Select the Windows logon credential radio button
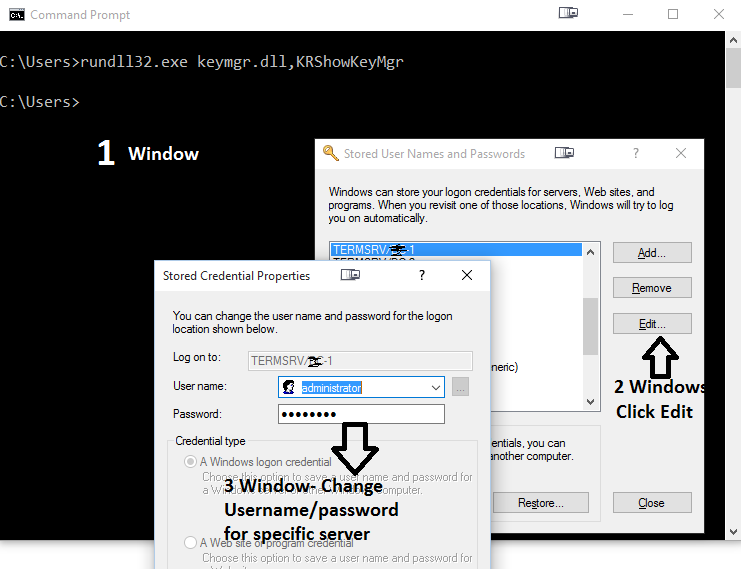741x569 pixels. point(190,462)
